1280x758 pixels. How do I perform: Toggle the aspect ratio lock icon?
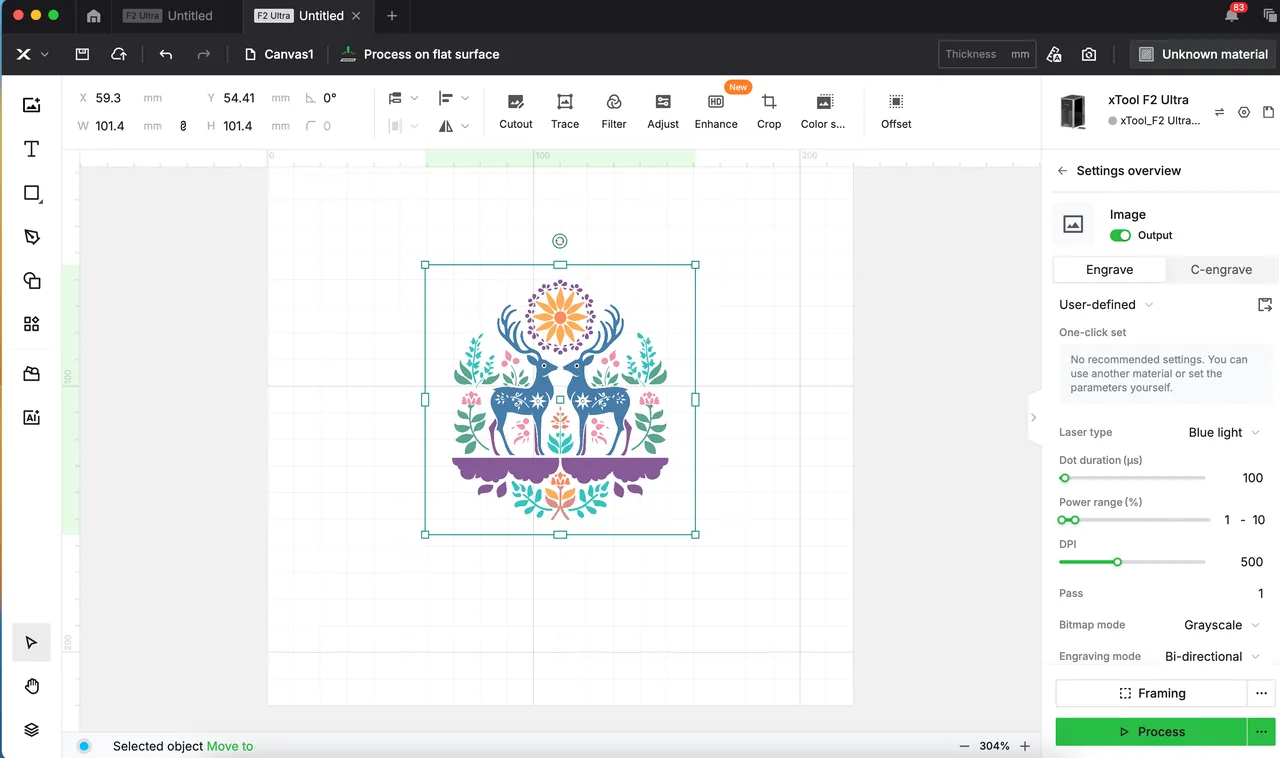[183, 126]
